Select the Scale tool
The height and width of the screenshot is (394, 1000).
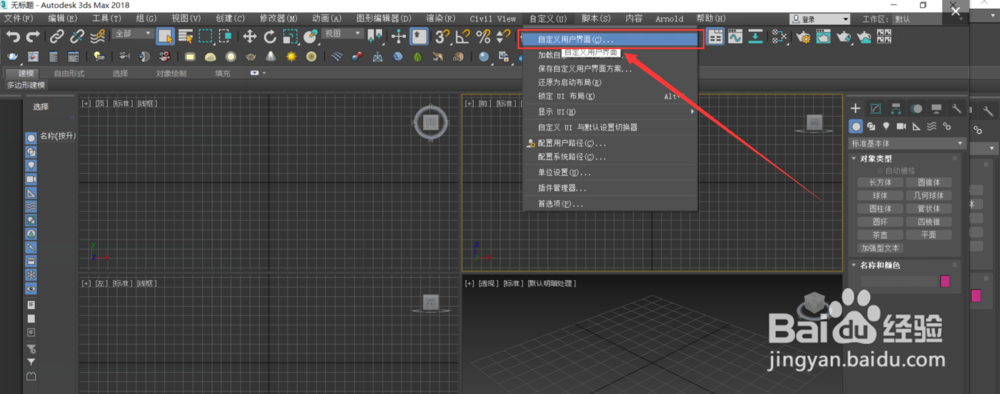(x=290, y=37)
